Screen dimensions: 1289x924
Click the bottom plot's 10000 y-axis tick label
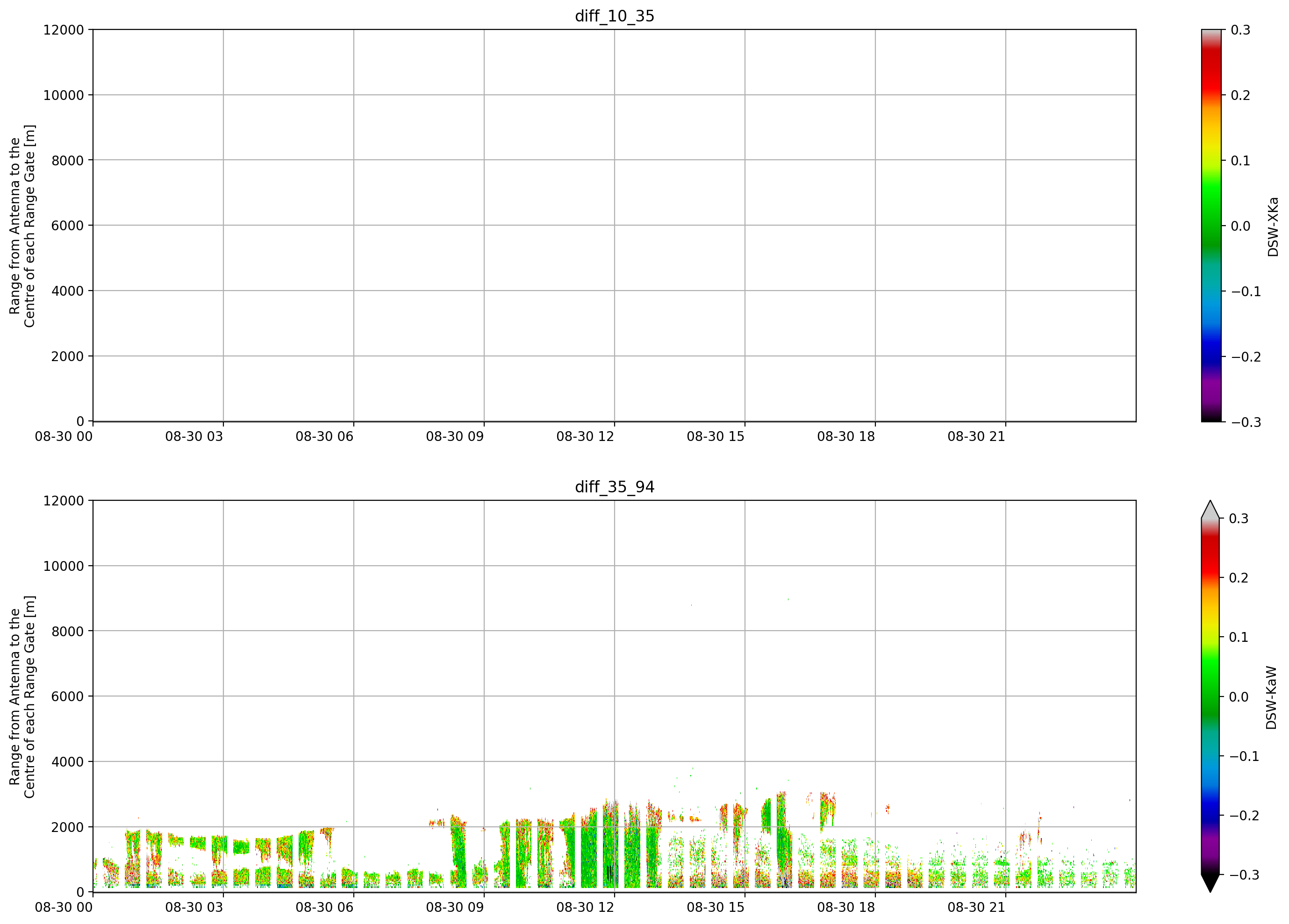[64, 566]
